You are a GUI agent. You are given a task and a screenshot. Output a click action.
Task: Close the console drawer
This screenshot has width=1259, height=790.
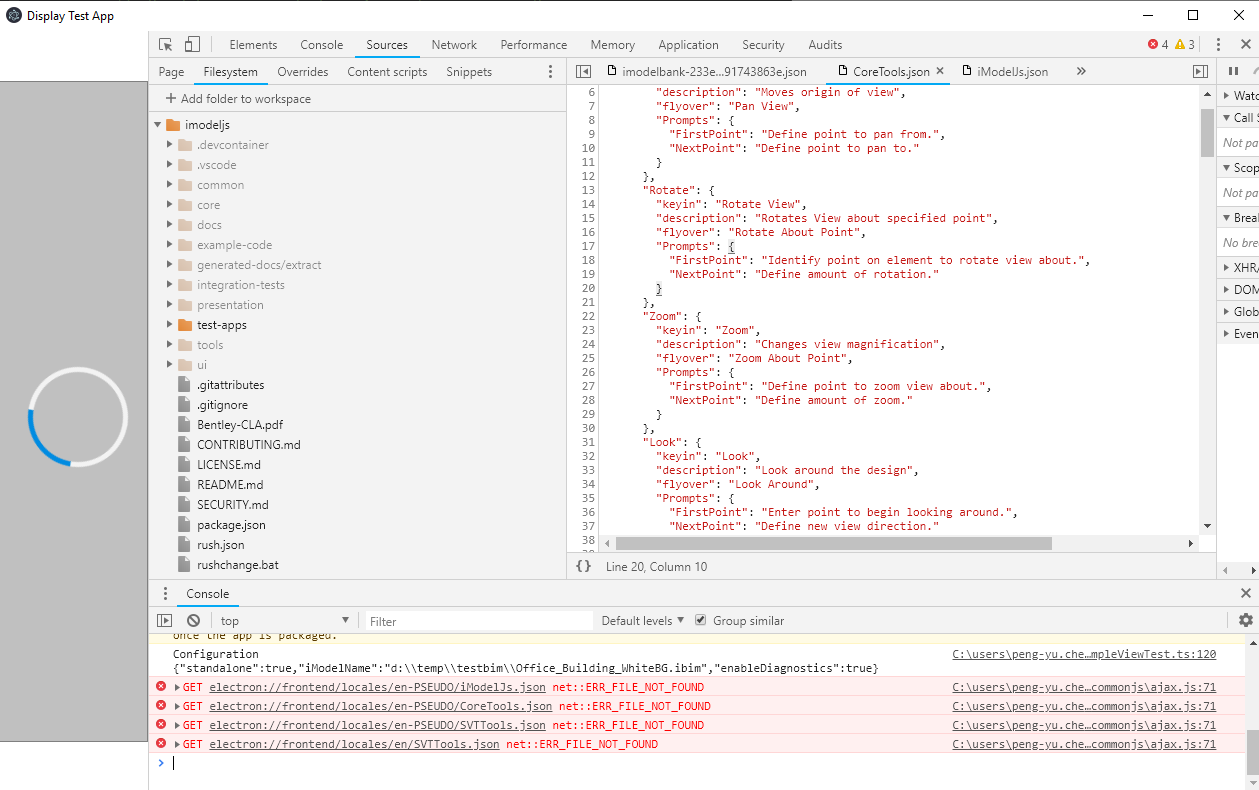point(1245,594)
